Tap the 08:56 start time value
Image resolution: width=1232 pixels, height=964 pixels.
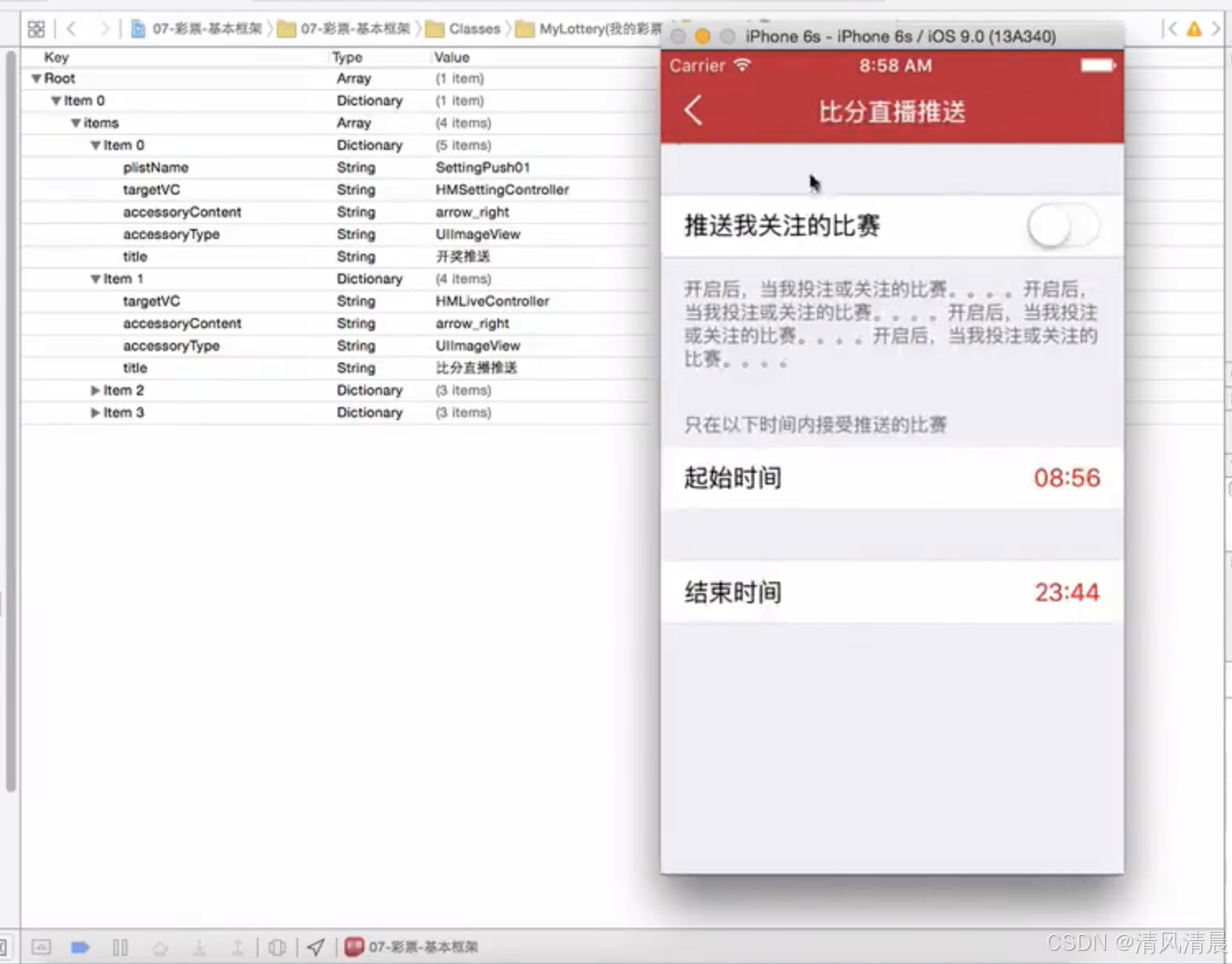tap(1066, 478)
